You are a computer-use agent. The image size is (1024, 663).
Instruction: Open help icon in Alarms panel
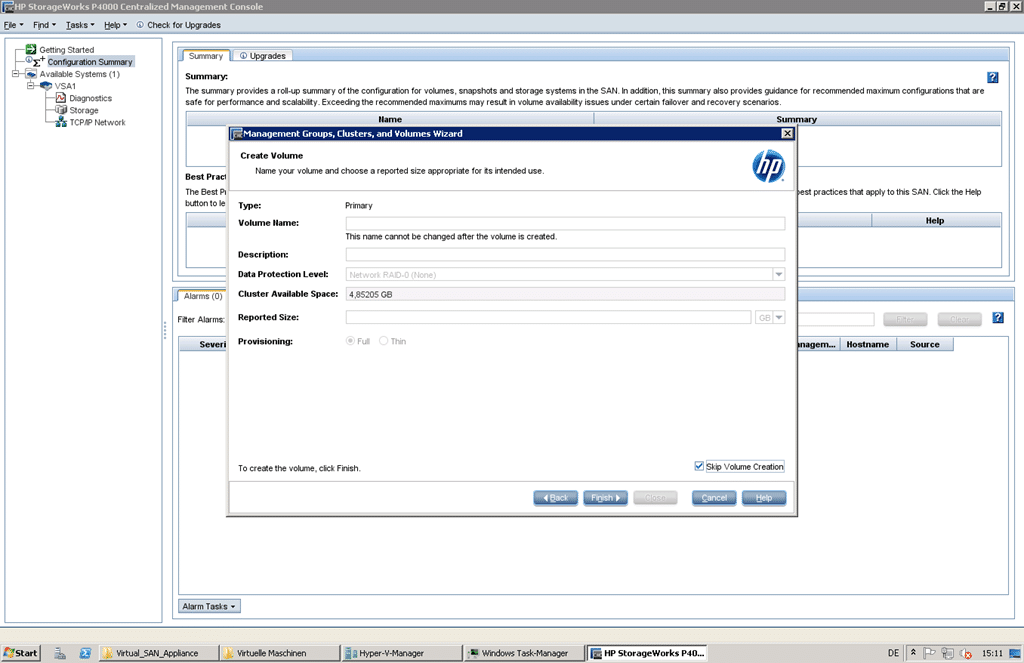click(x=998, y=317)
